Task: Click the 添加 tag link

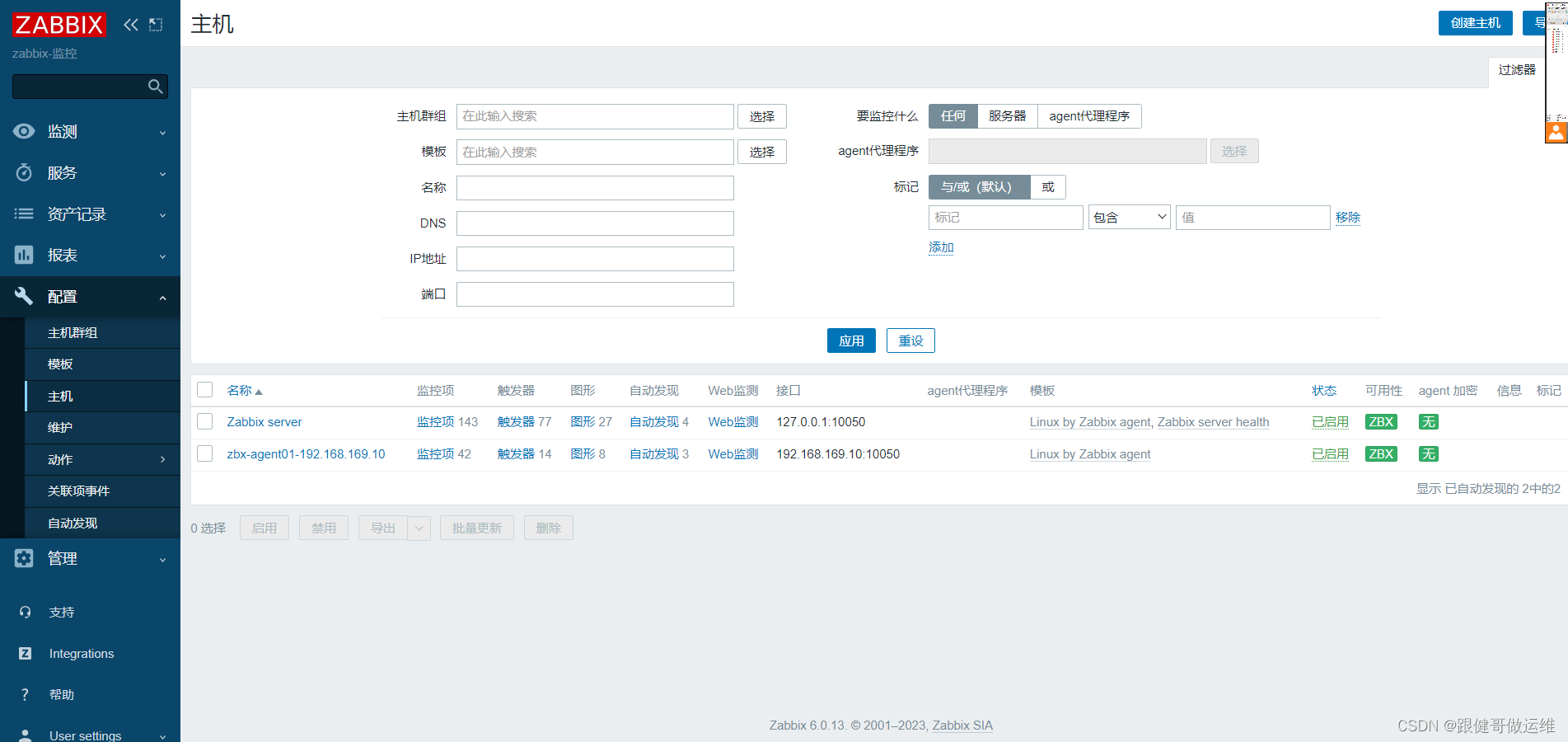Action: pos(941,247)
